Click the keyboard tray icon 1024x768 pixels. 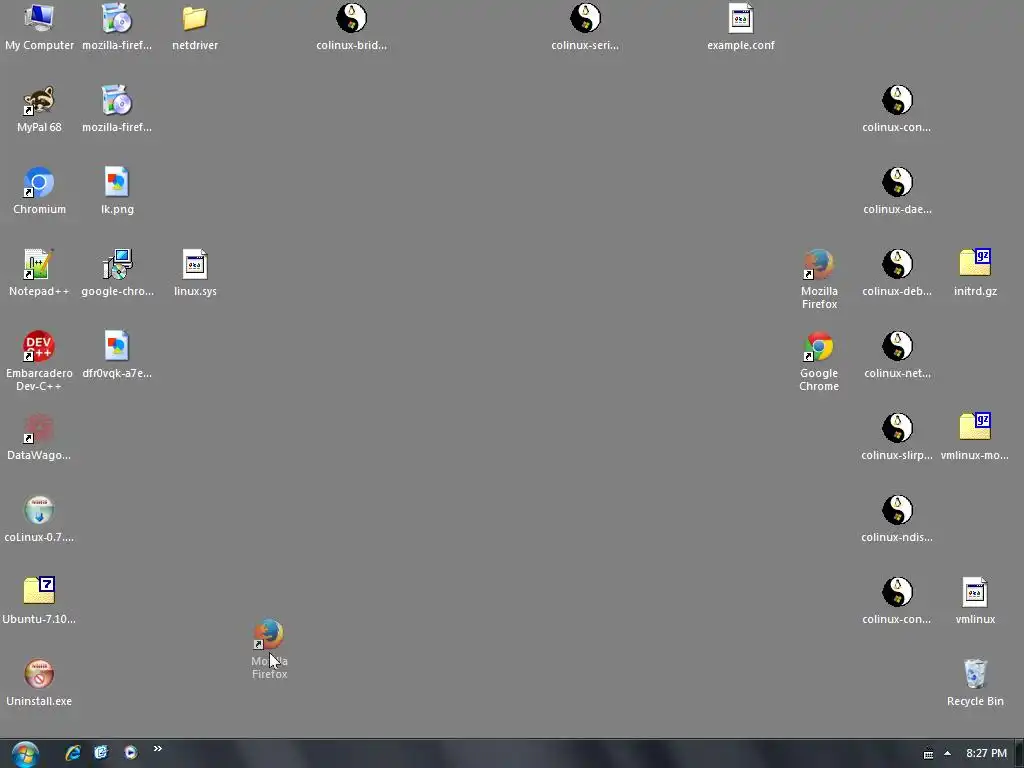[928, 754]
